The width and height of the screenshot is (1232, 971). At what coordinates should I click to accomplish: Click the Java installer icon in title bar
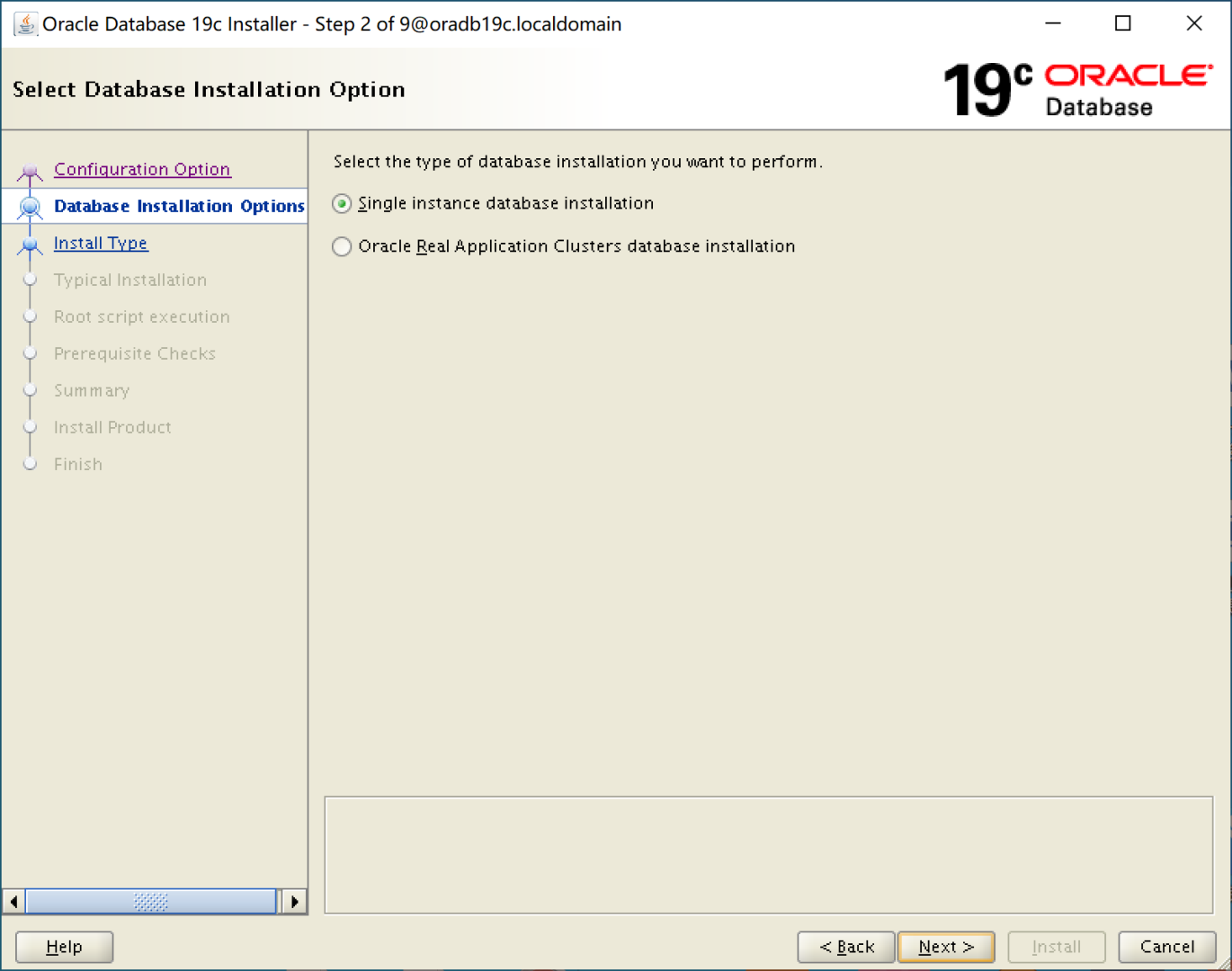click(25, 24)
